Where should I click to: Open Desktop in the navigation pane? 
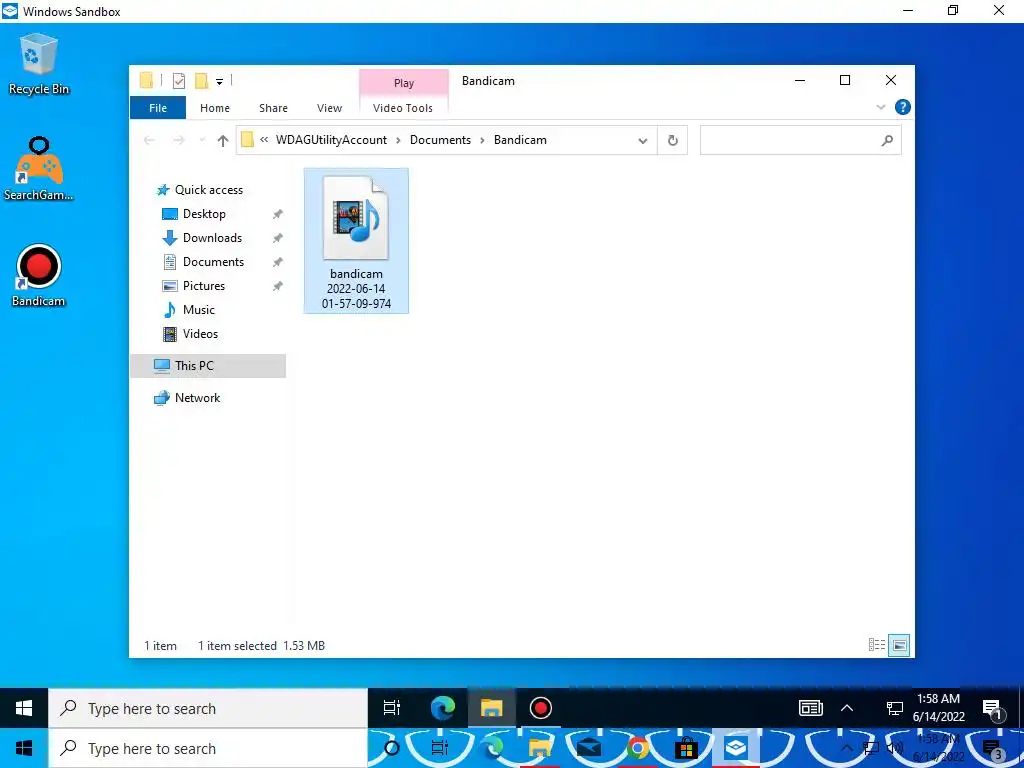click(x=204, y=214)
